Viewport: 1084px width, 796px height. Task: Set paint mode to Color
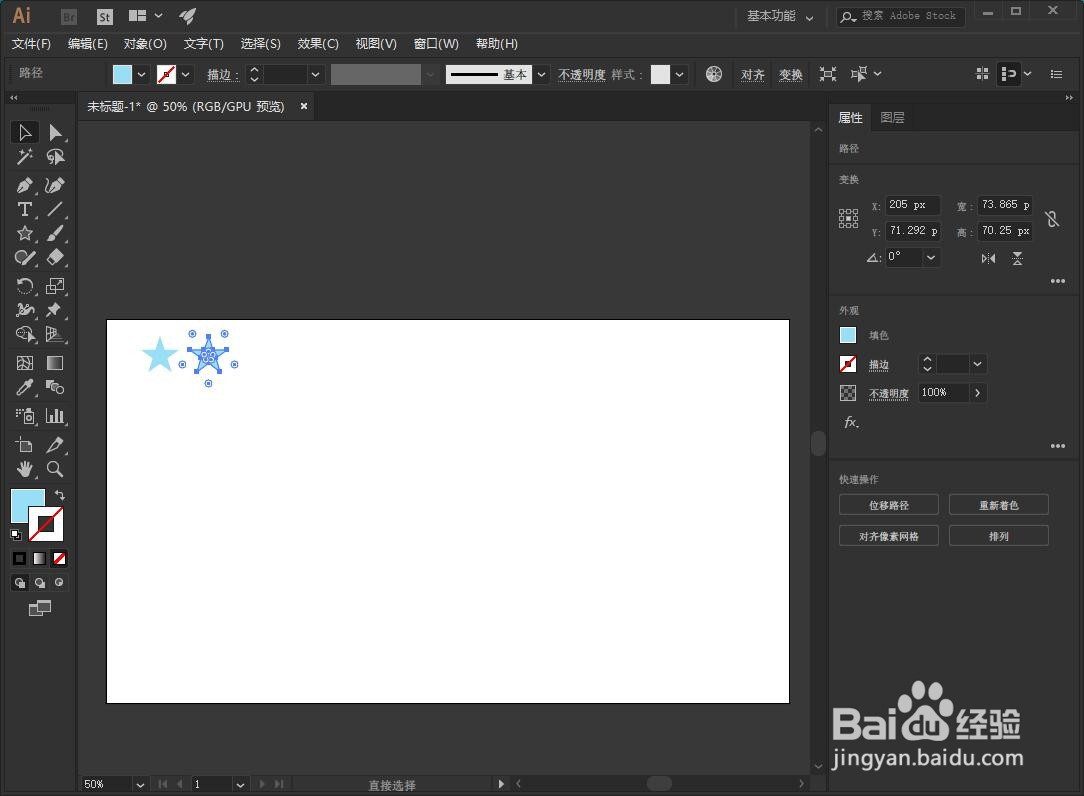click(19, 558)
